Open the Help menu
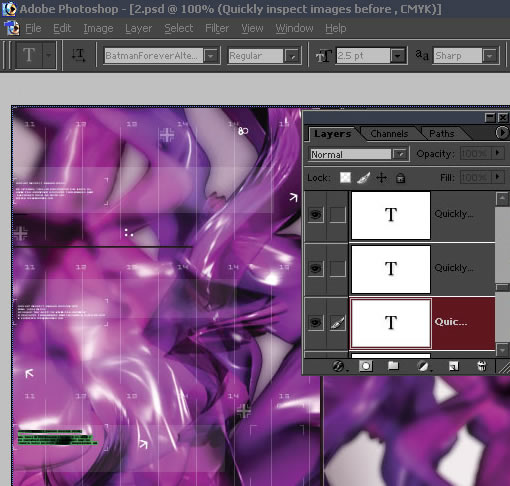The image size is (510, 486). 336,28
